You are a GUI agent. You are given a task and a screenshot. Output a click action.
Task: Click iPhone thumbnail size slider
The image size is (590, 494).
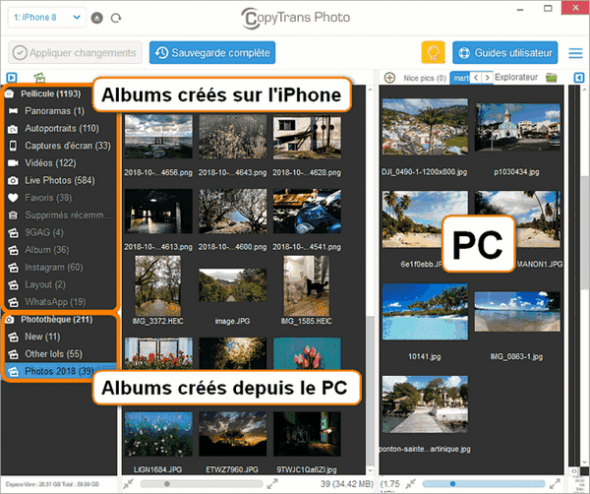point(202,484)
